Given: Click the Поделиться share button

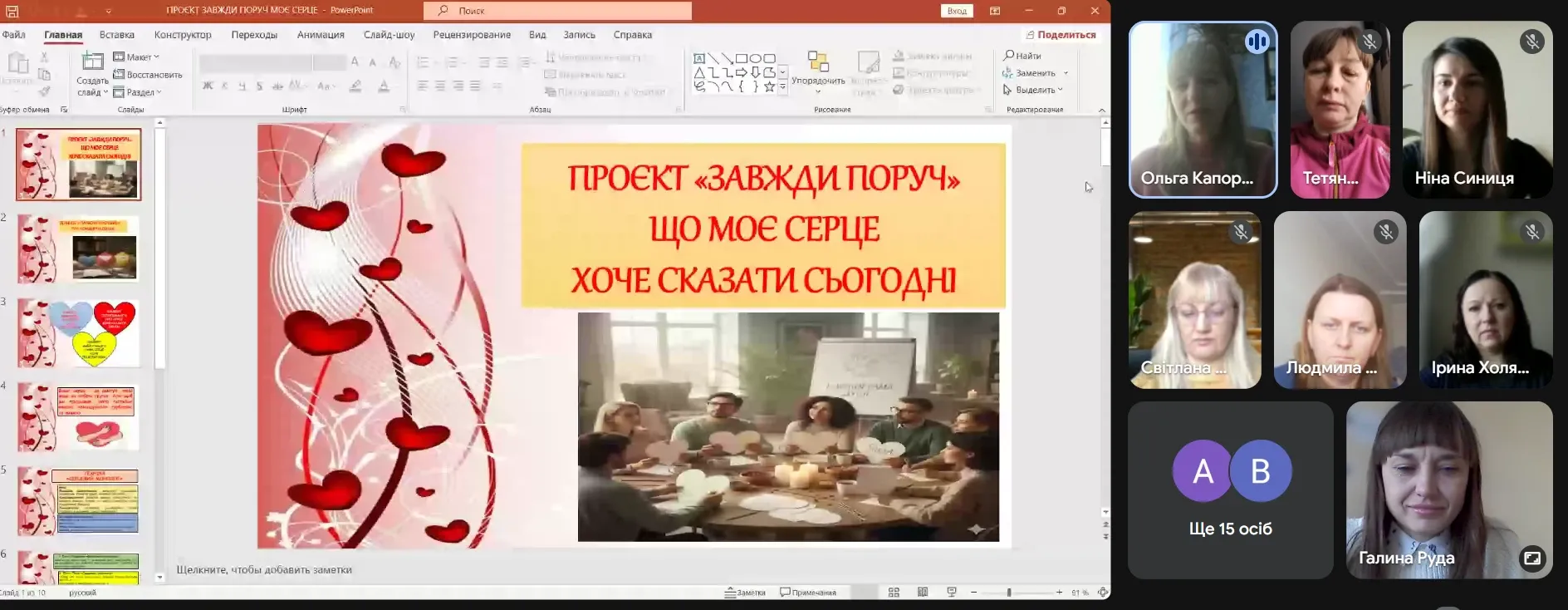Looking at the screenshot, I should [x=1061, y=35].
